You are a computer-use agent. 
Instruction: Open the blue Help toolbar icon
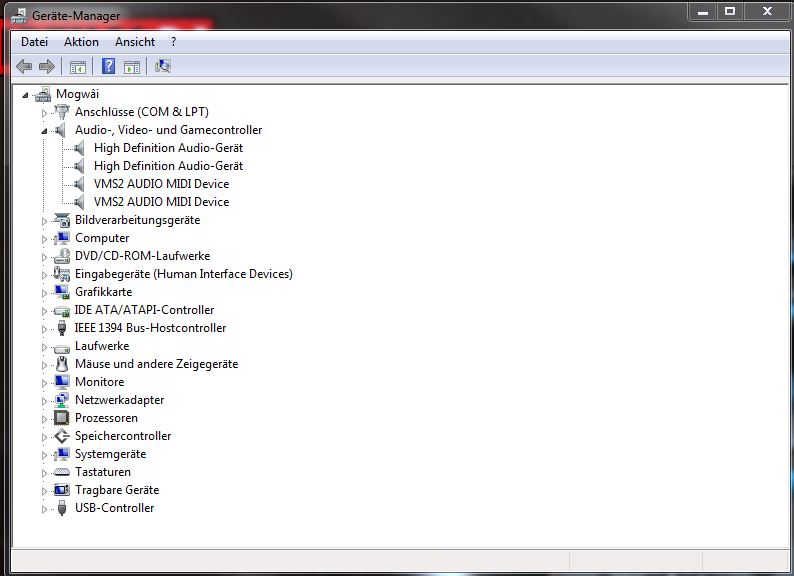pyautogui.click(x=108, y=66)
